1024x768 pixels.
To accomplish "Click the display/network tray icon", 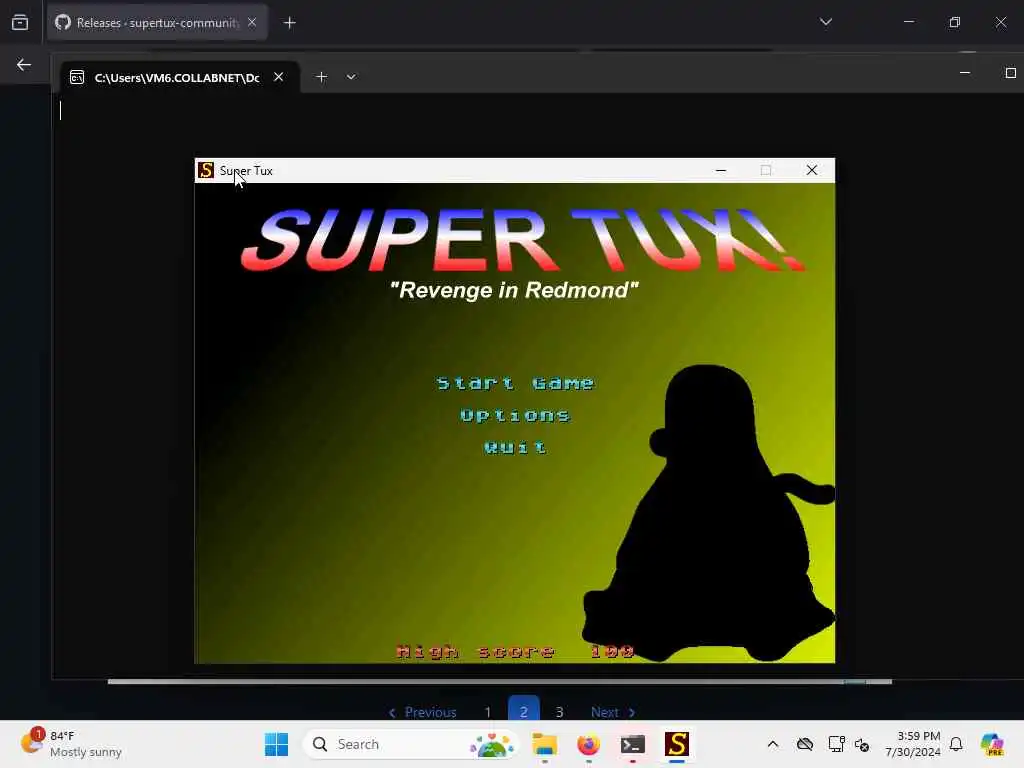I will (837, 744).
